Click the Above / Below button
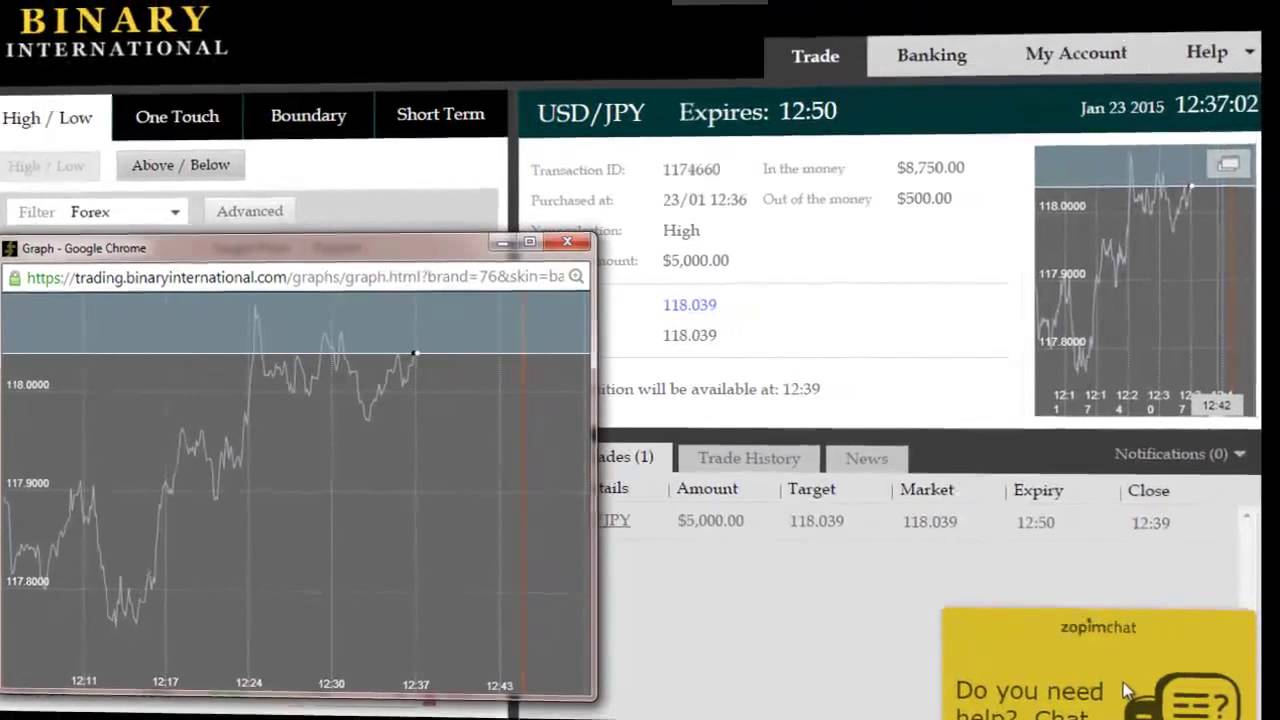The width and height of the screenshot is (1280, 720). 181,165
